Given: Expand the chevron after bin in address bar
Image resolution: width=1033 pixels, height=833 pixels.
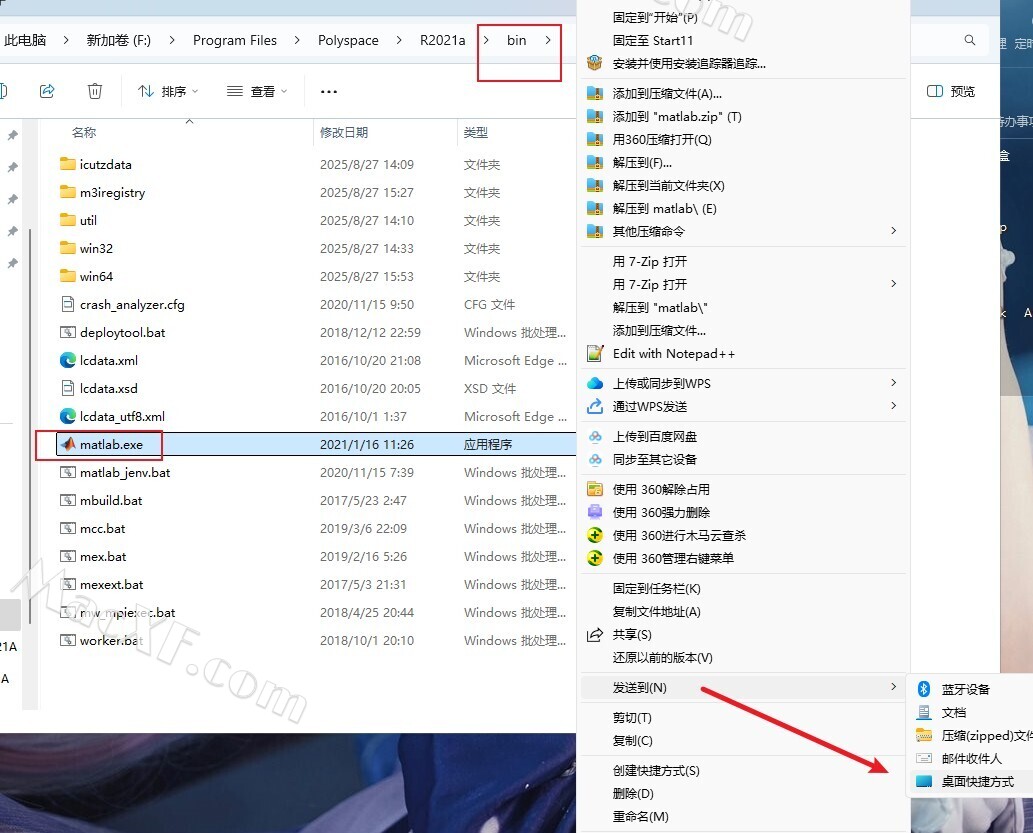Looking at the screenshot, I should pyautogui.click(x=548, y=40).
